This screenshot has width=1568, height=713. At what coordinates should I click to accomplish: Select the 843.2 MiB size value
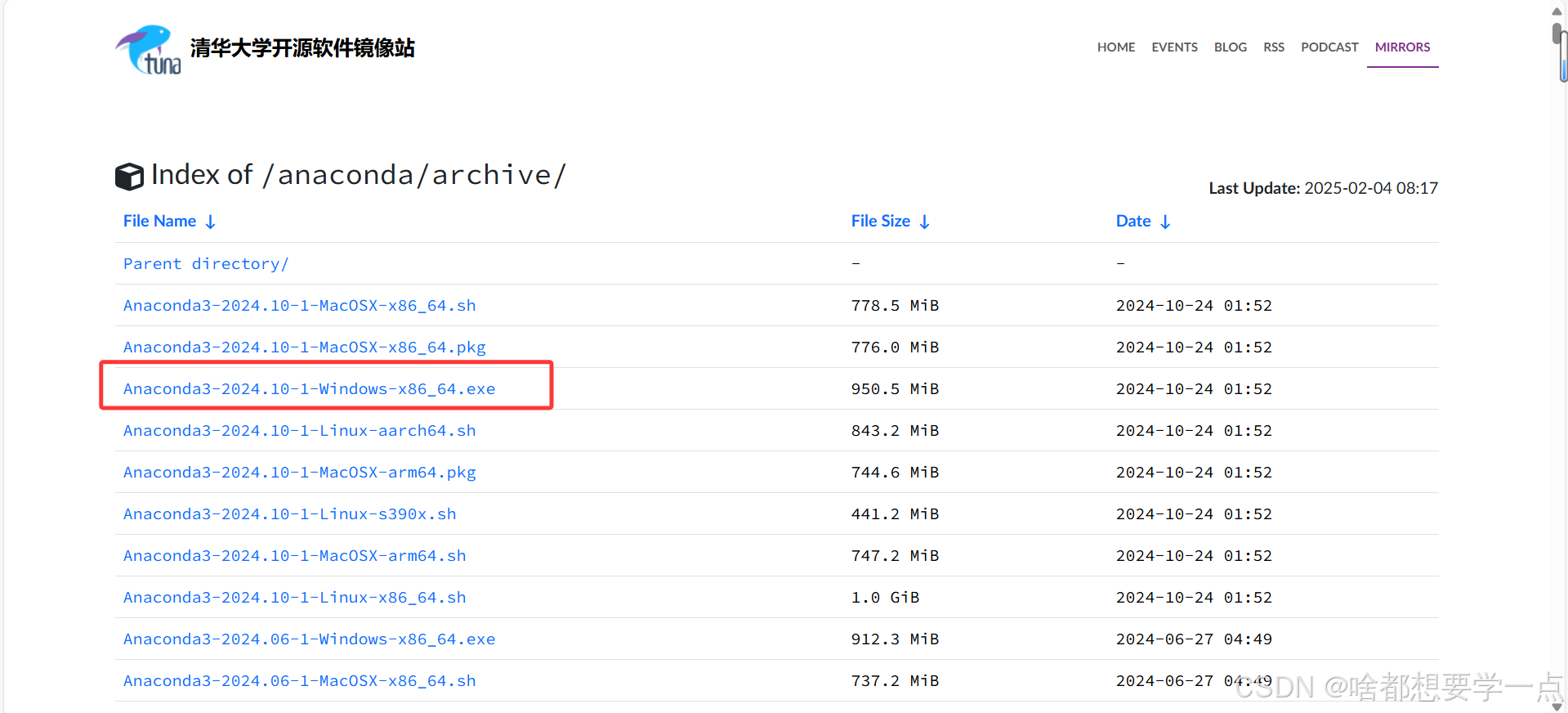[895, 431]
